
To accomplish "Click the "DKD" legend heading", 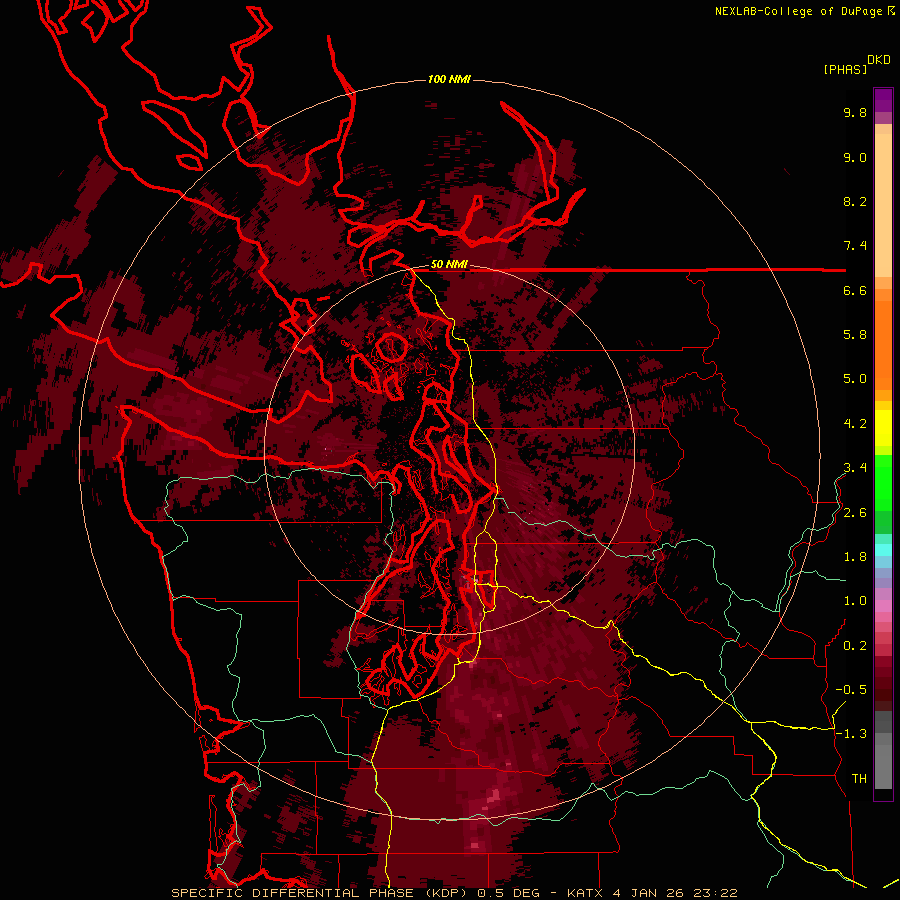I will click(x=879, y=60).
